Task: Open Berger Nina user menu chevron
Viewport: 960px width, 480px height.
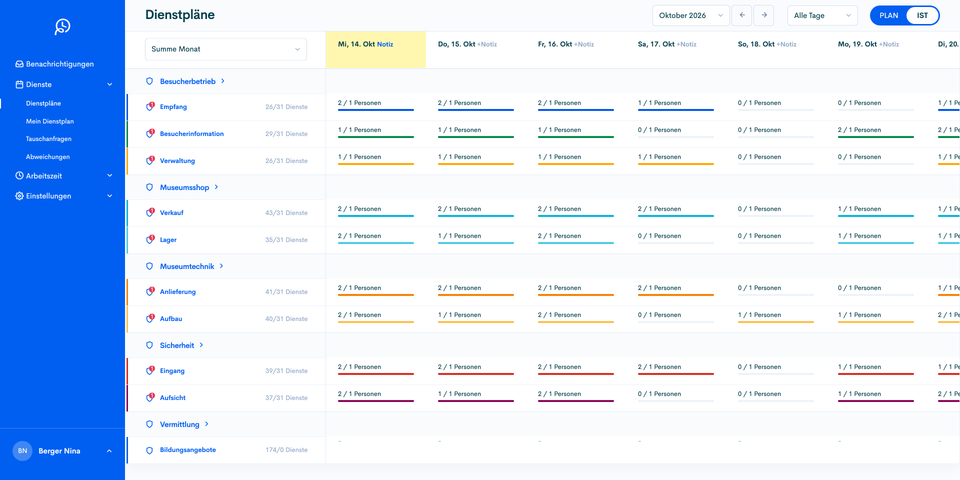Action: tap(109, 451)
